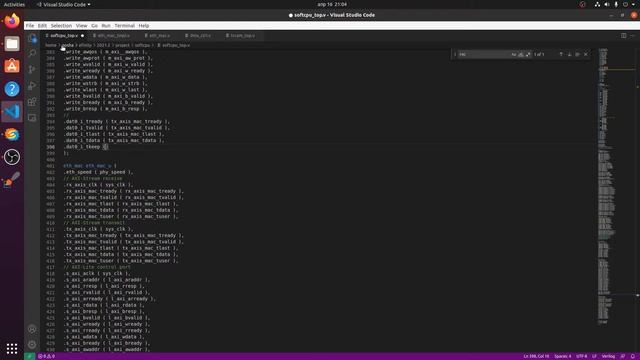Image resolution: width=640 pixels, height=360 pixels.
Task: Click the Split Editor Right icon
Action: (624, 36)
